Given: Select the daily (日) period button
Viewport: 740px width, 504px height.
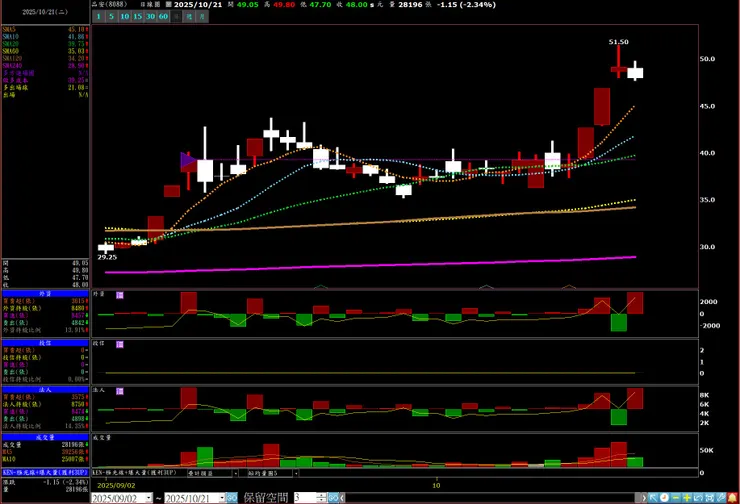Looking at the screenshot, I should [x=176, y=17].
